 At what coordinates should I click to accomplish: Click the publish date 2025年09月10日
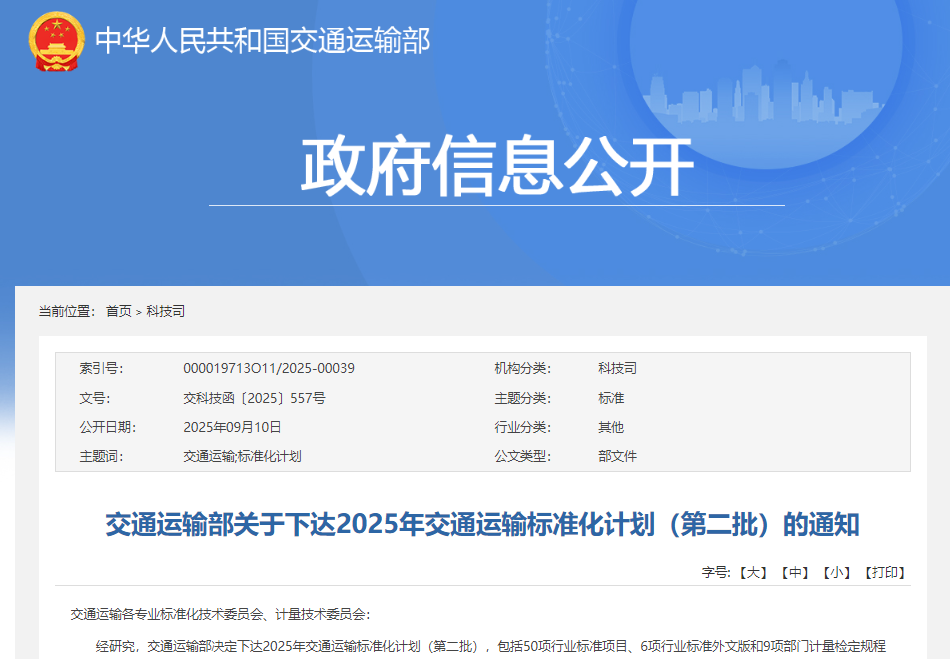[x=232, y=427]
